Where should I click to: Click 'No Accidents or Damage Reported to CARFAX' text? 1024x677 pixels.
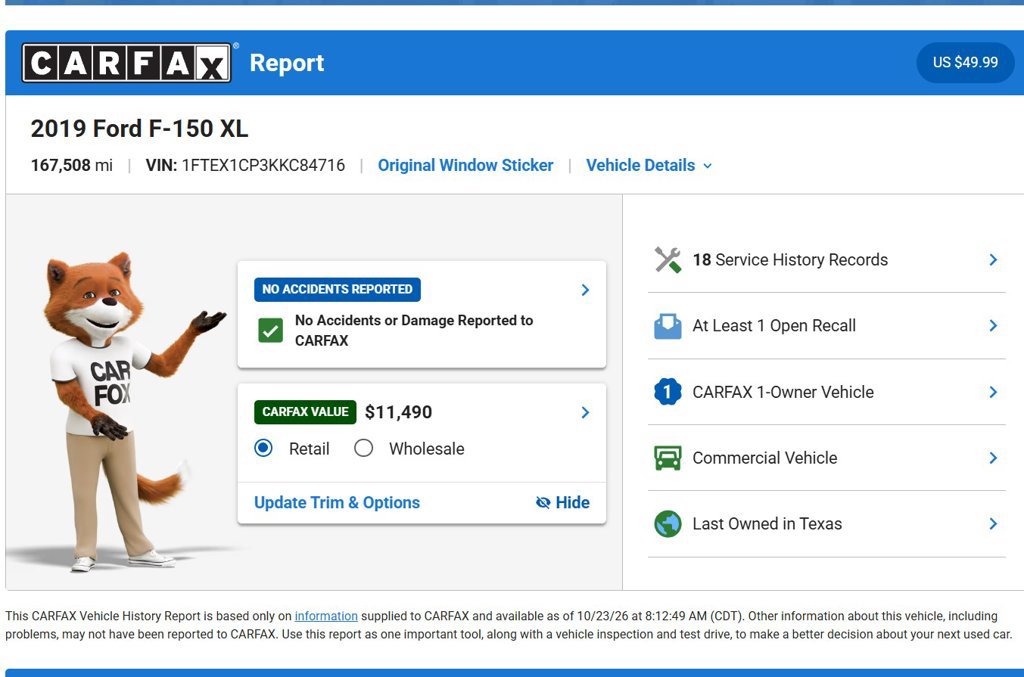(x=413, y=330)
